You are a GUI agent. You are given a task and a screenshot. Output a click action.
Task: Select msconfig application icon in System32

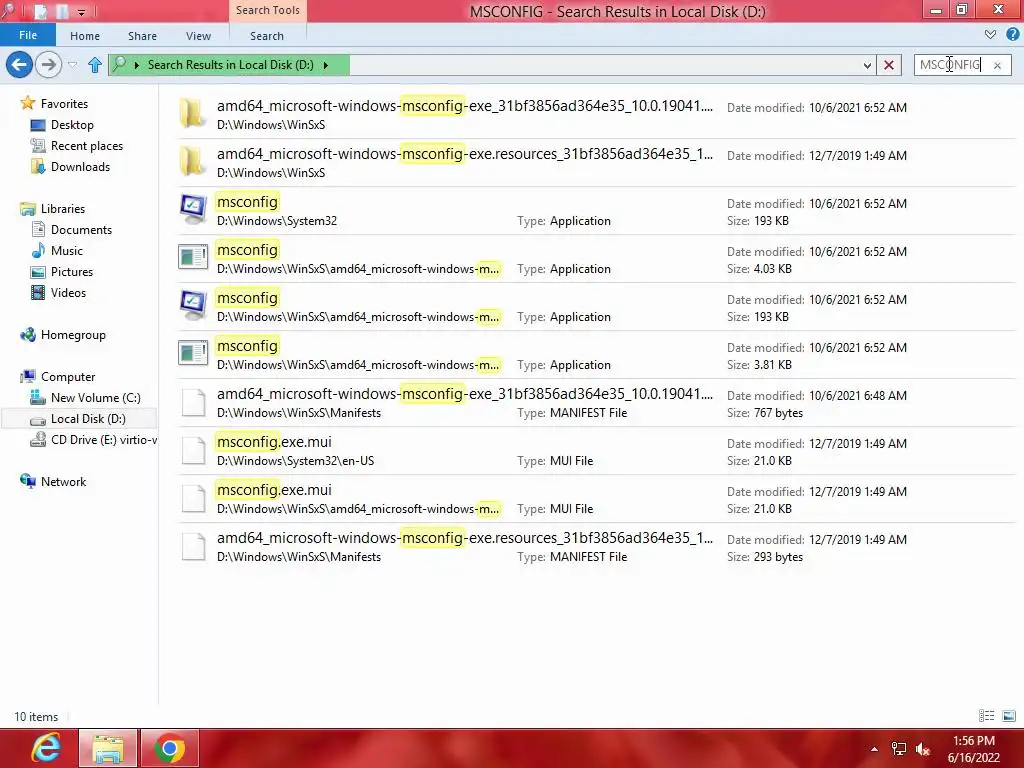(193, 210)
